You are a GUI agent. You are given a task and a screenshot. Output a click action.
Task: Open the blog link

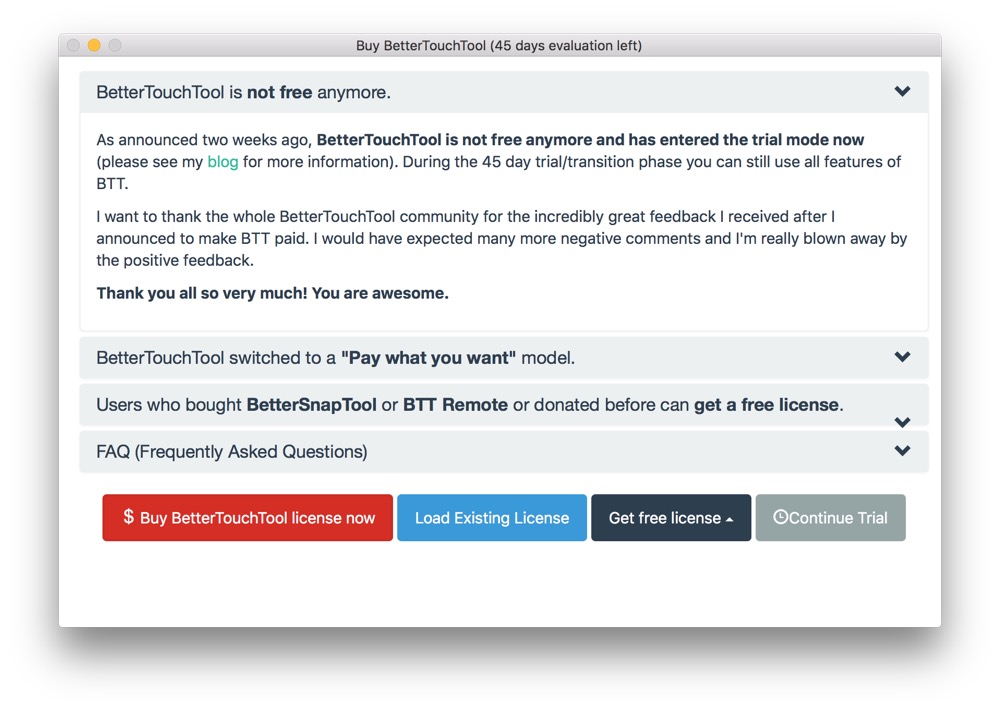point(223,162)
